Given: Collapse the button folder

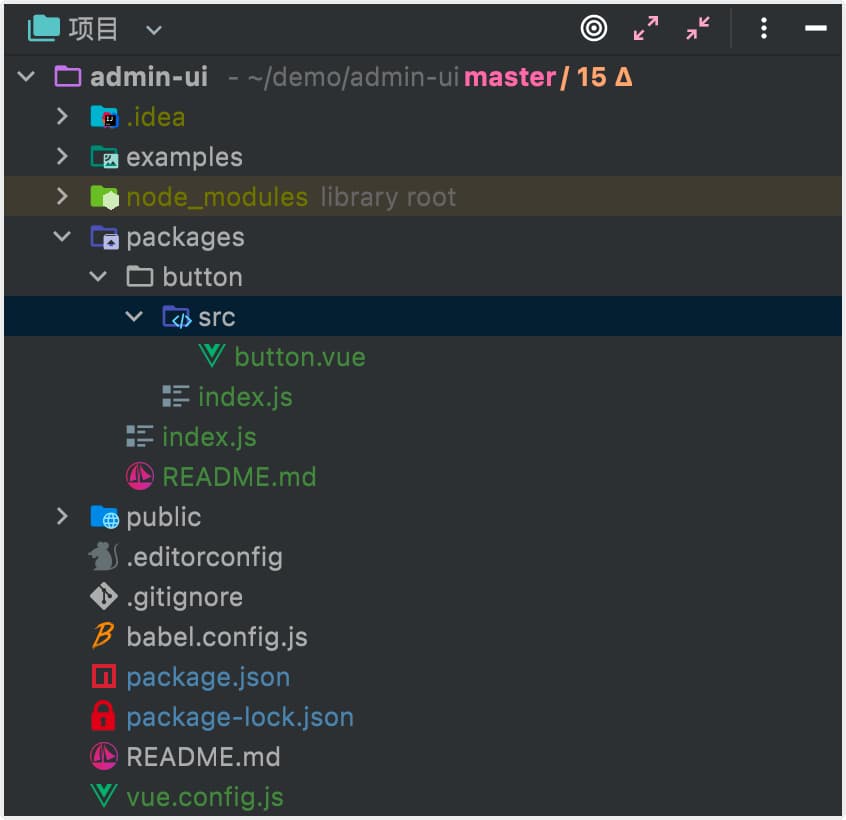Looking at the screenshot, I should (98, 277).
